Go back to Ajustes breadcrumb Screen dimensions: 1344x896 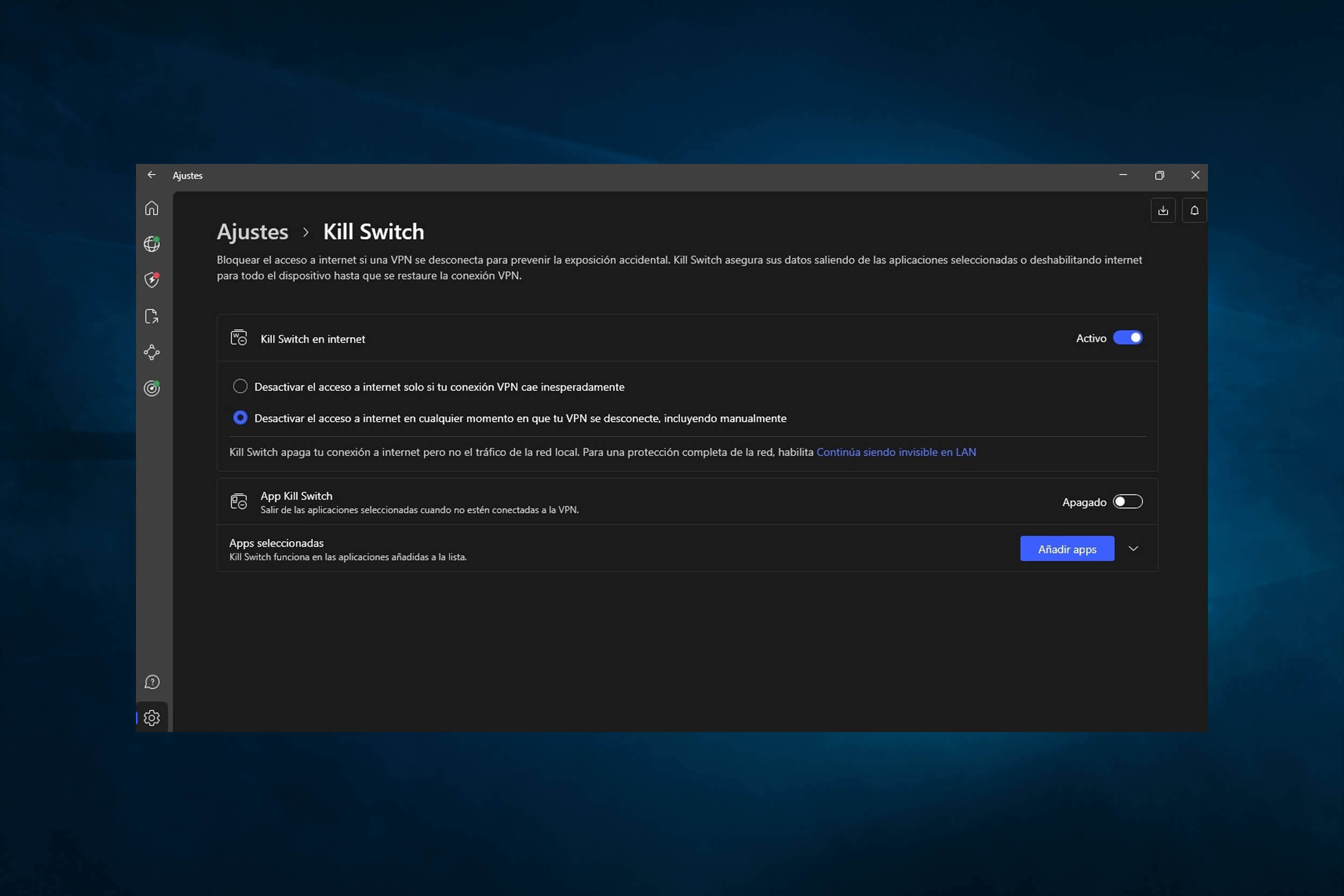point(253,232)
